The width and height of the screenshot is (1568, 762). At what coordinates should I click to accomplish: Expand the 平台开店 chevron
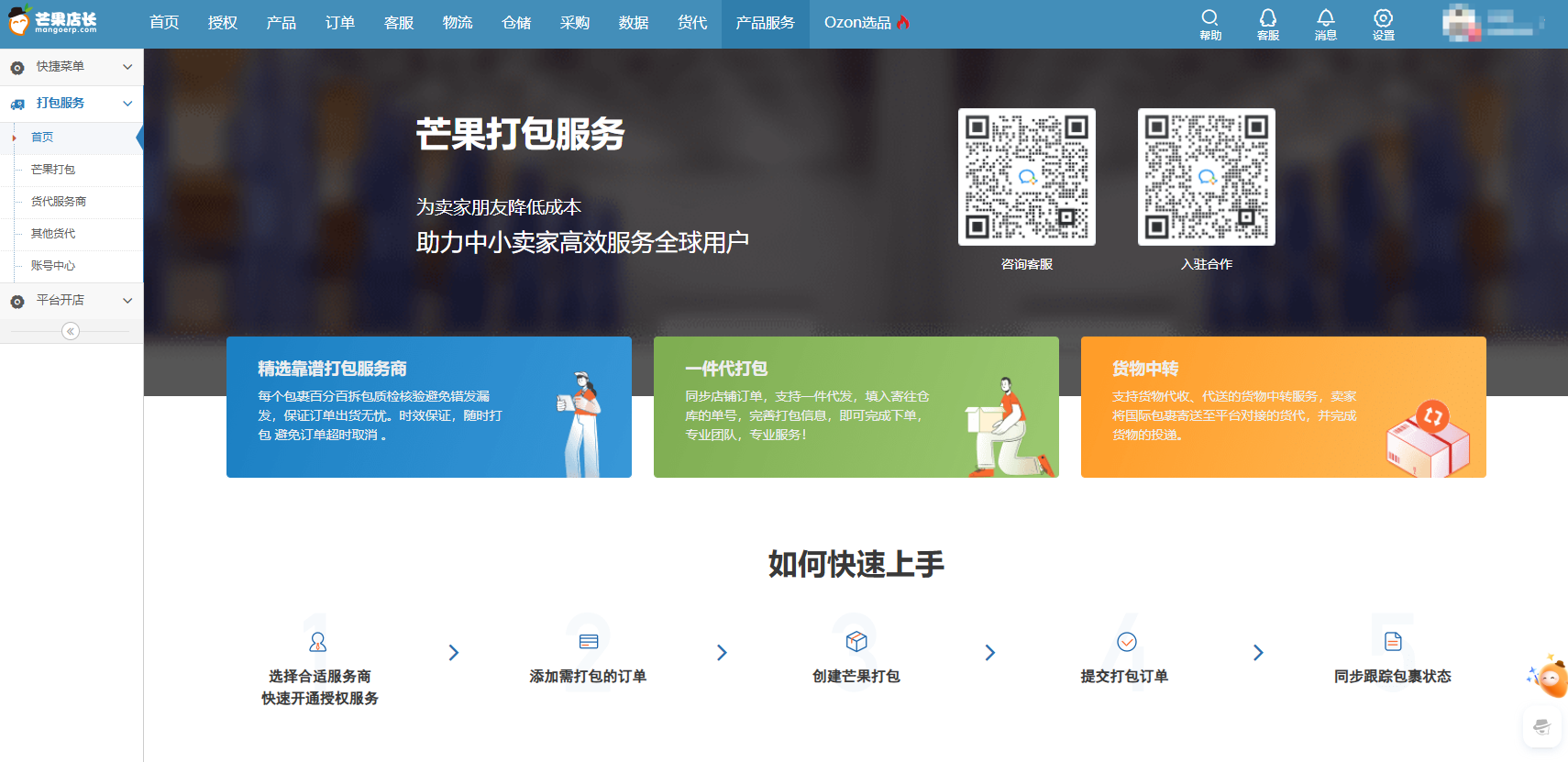tap(127, 301)
